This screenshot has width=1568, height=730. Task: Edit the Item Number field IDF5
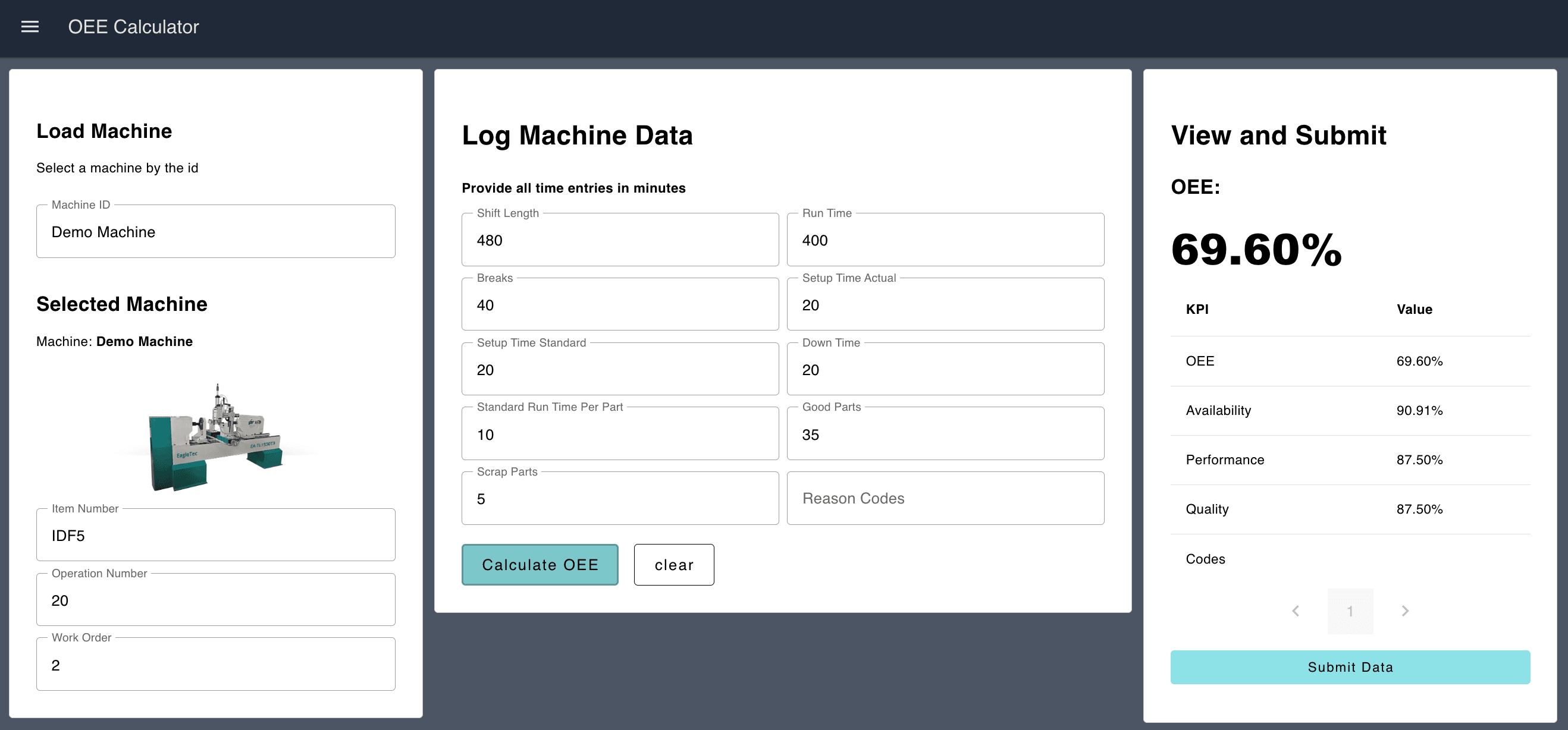point(215,536)
